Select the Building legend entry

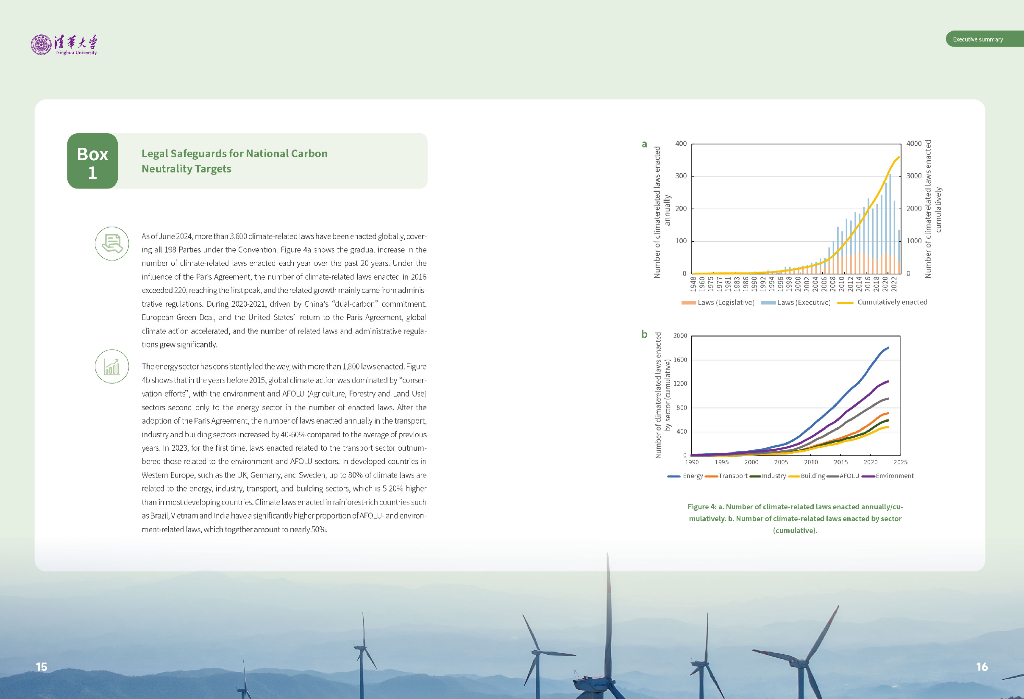click(807, 476)
